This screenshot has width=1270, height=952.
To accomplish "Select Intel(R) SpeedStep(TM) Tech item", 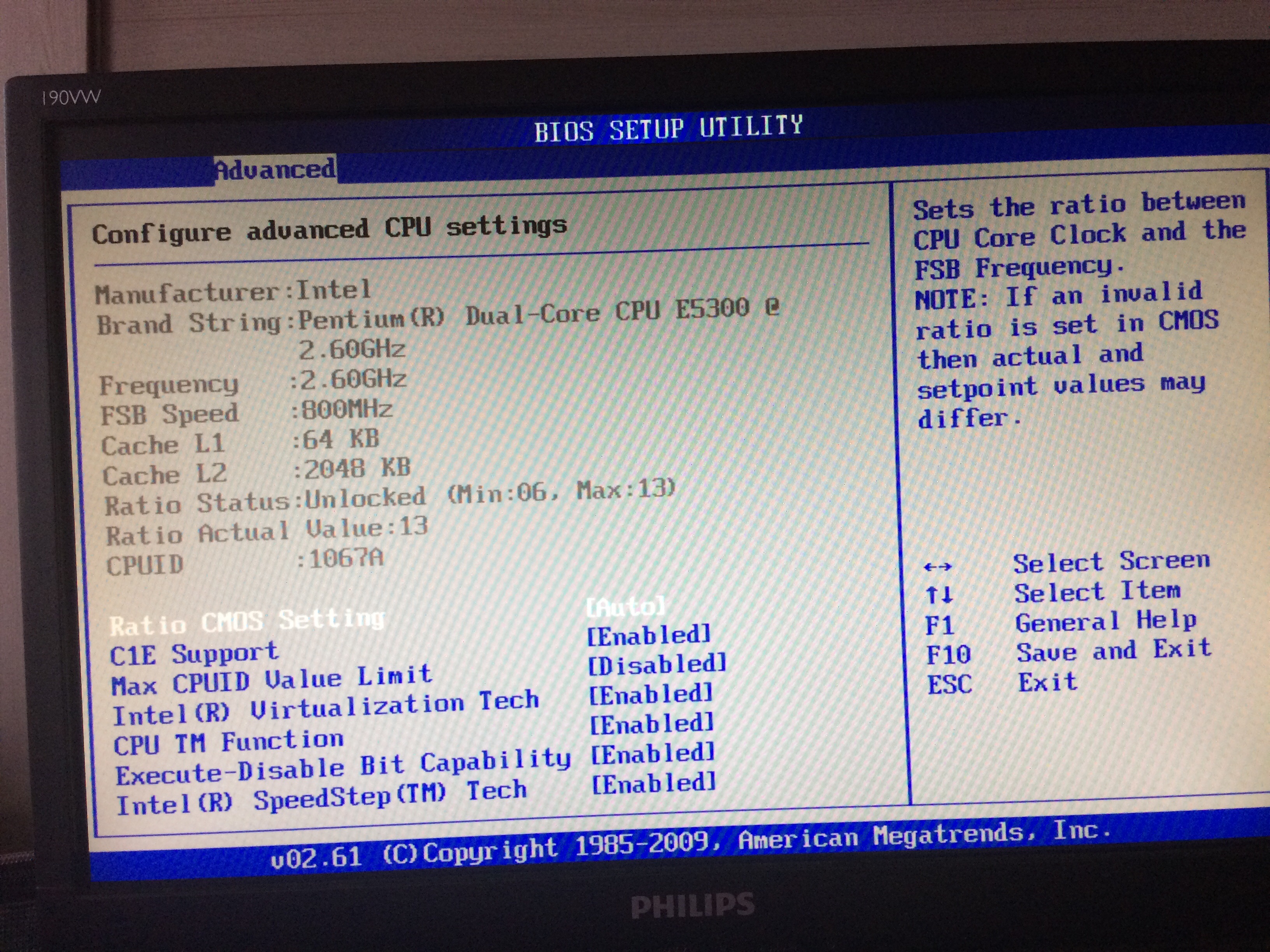I will click(x=321, y=798).
